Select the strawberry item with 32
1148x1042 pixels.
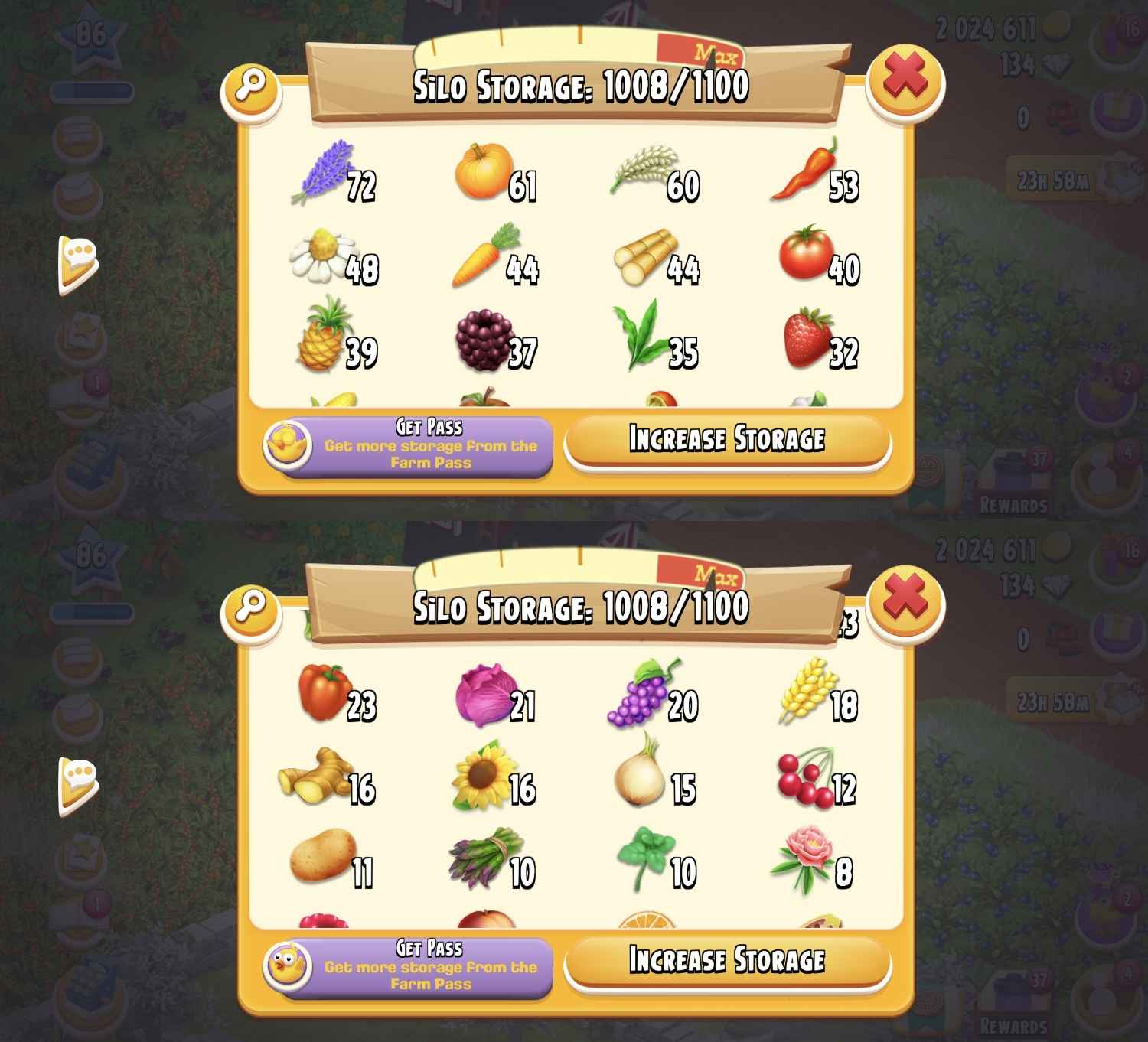820,338
